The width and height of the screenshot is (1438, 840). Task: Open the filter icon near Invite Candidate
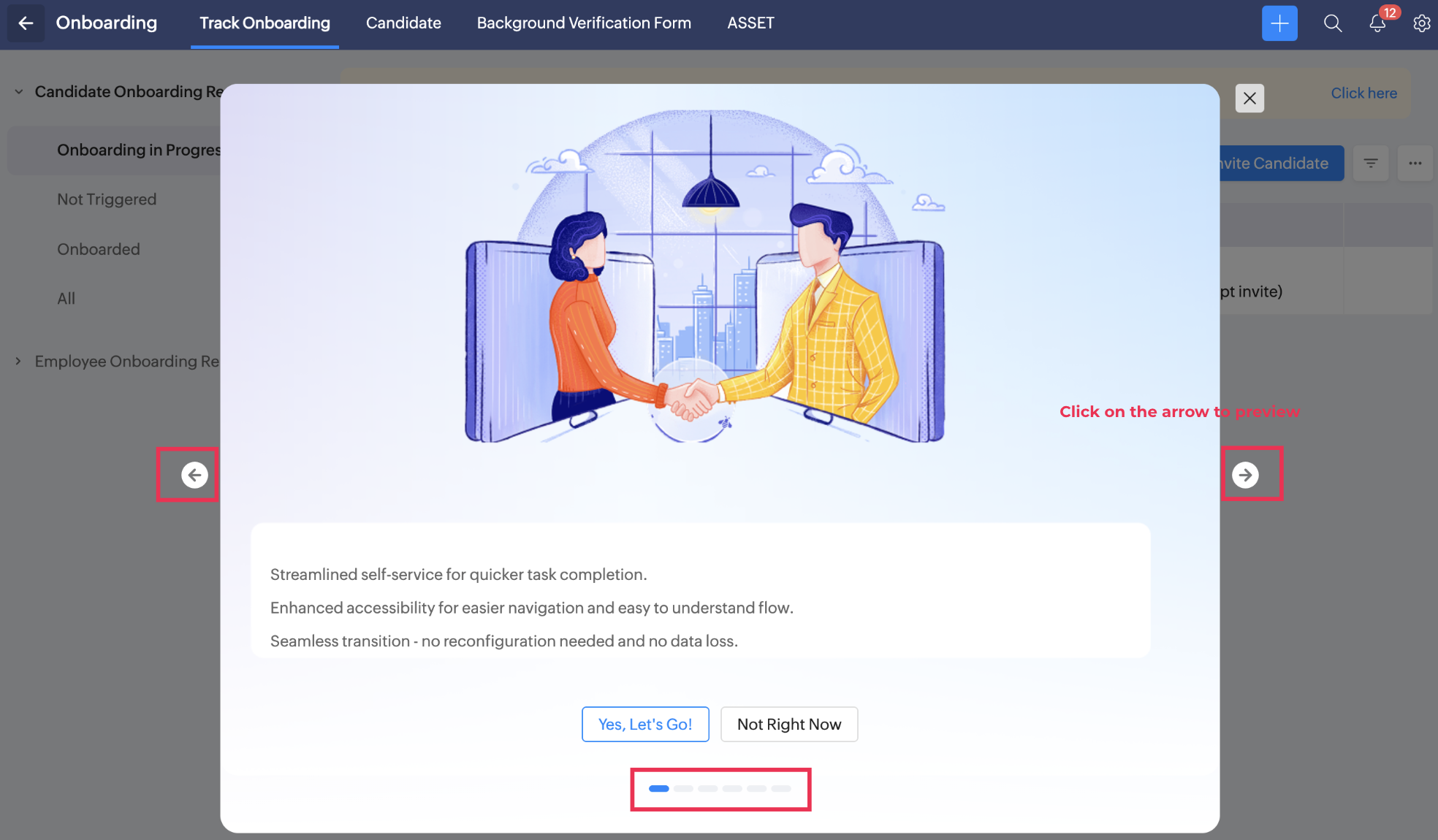click(1371, 163)
